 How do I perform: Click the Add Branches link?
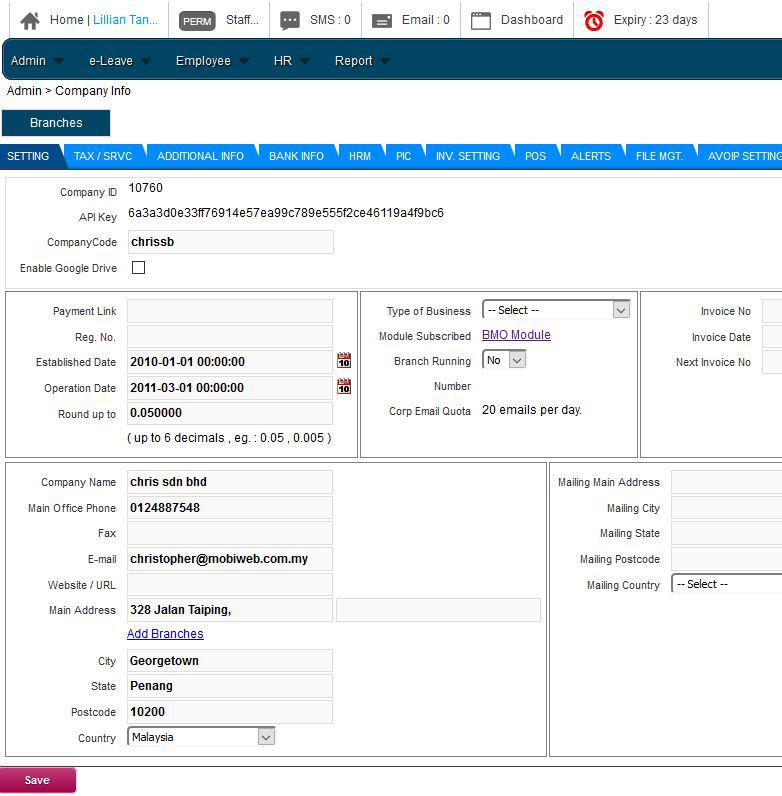coord(165,634)
